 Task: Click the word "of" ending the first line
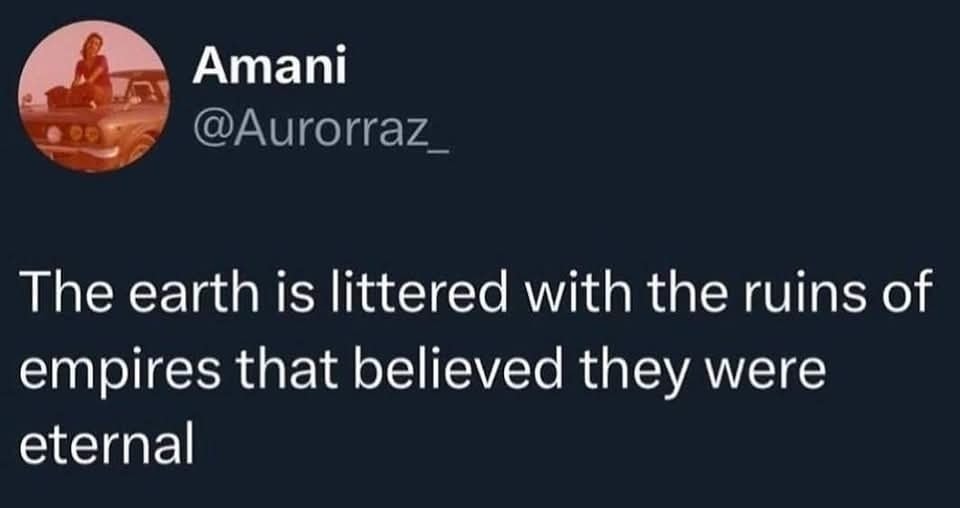908,297
